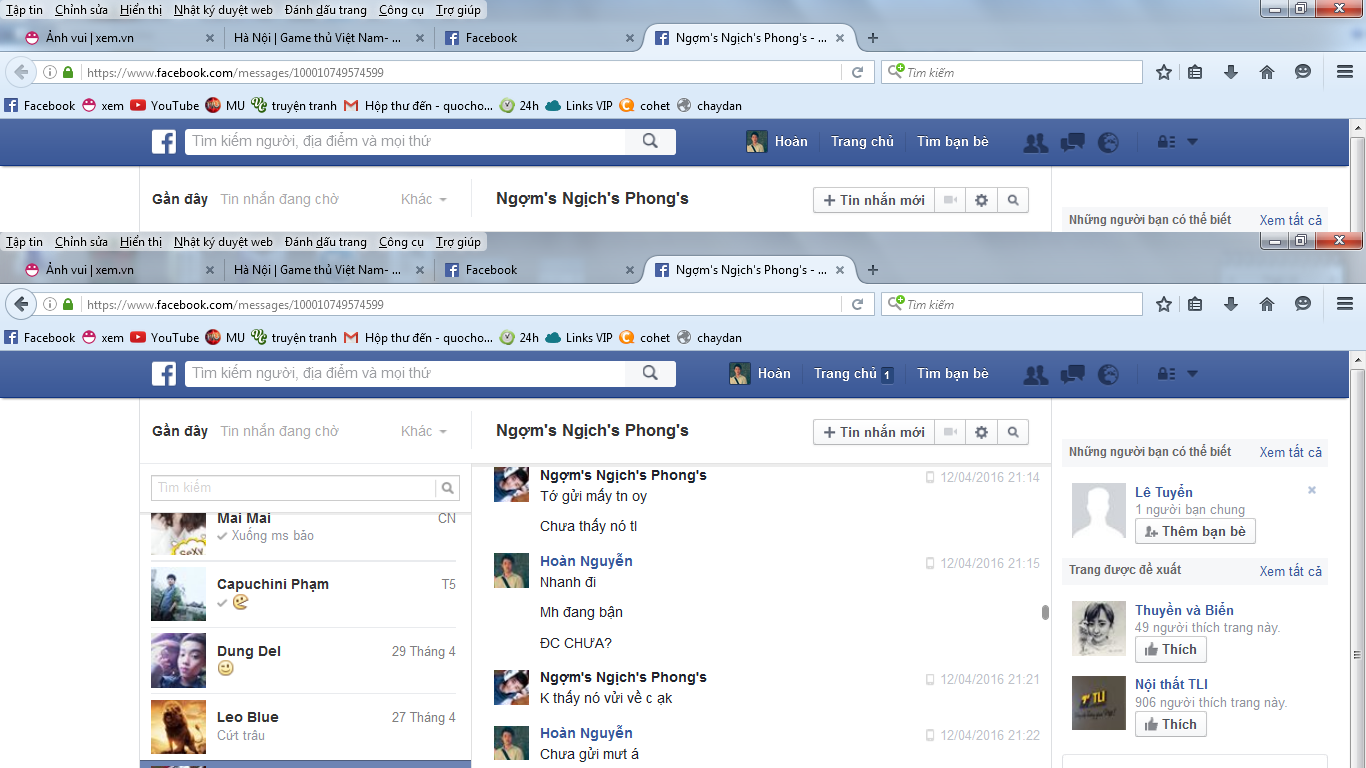Open 24h bookmark in lower window
This screenshot has height=768, width=1366.
pos(519,338)
